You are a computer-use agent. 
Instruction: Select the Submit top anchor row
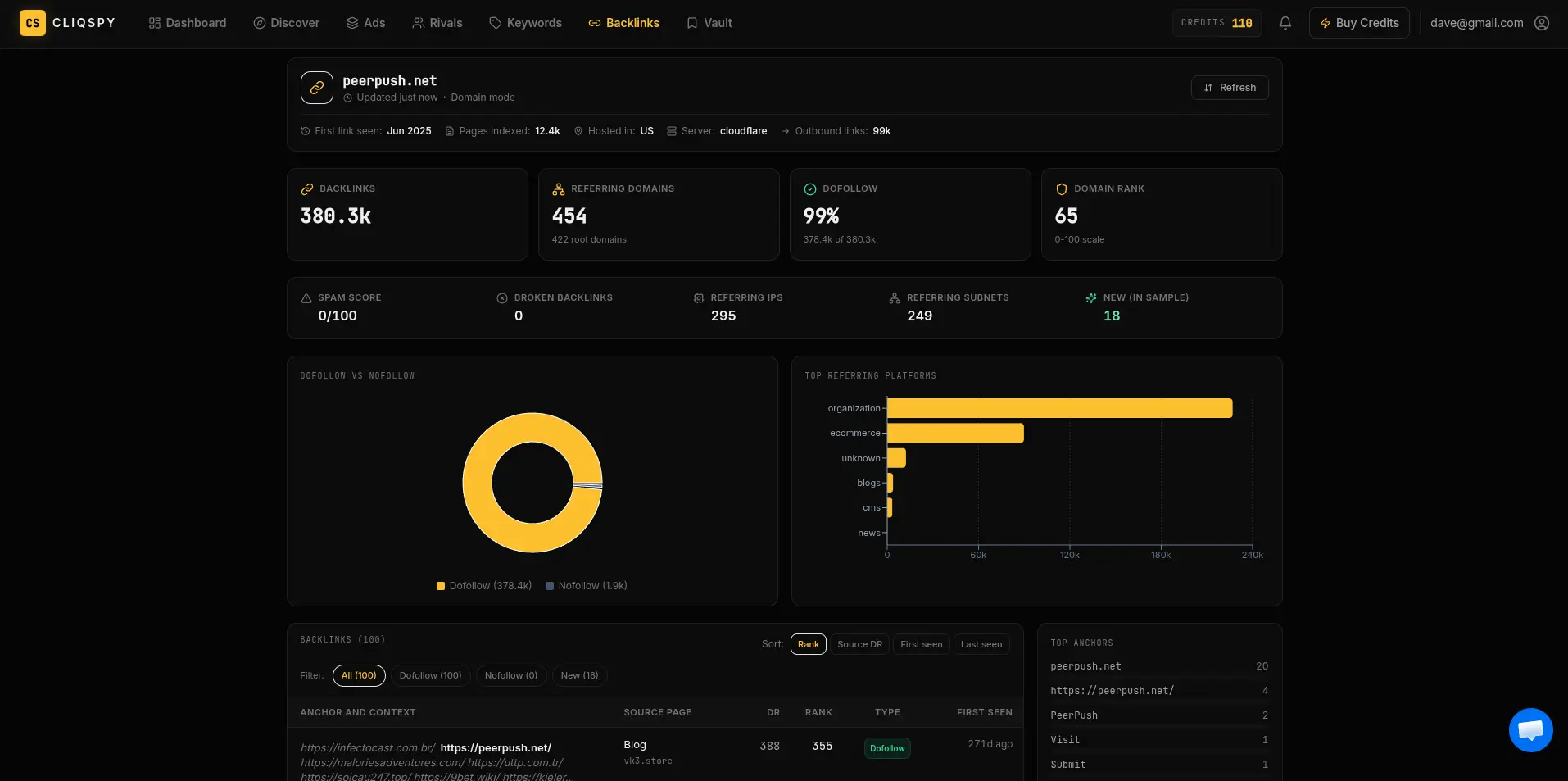pos(1159,765)
